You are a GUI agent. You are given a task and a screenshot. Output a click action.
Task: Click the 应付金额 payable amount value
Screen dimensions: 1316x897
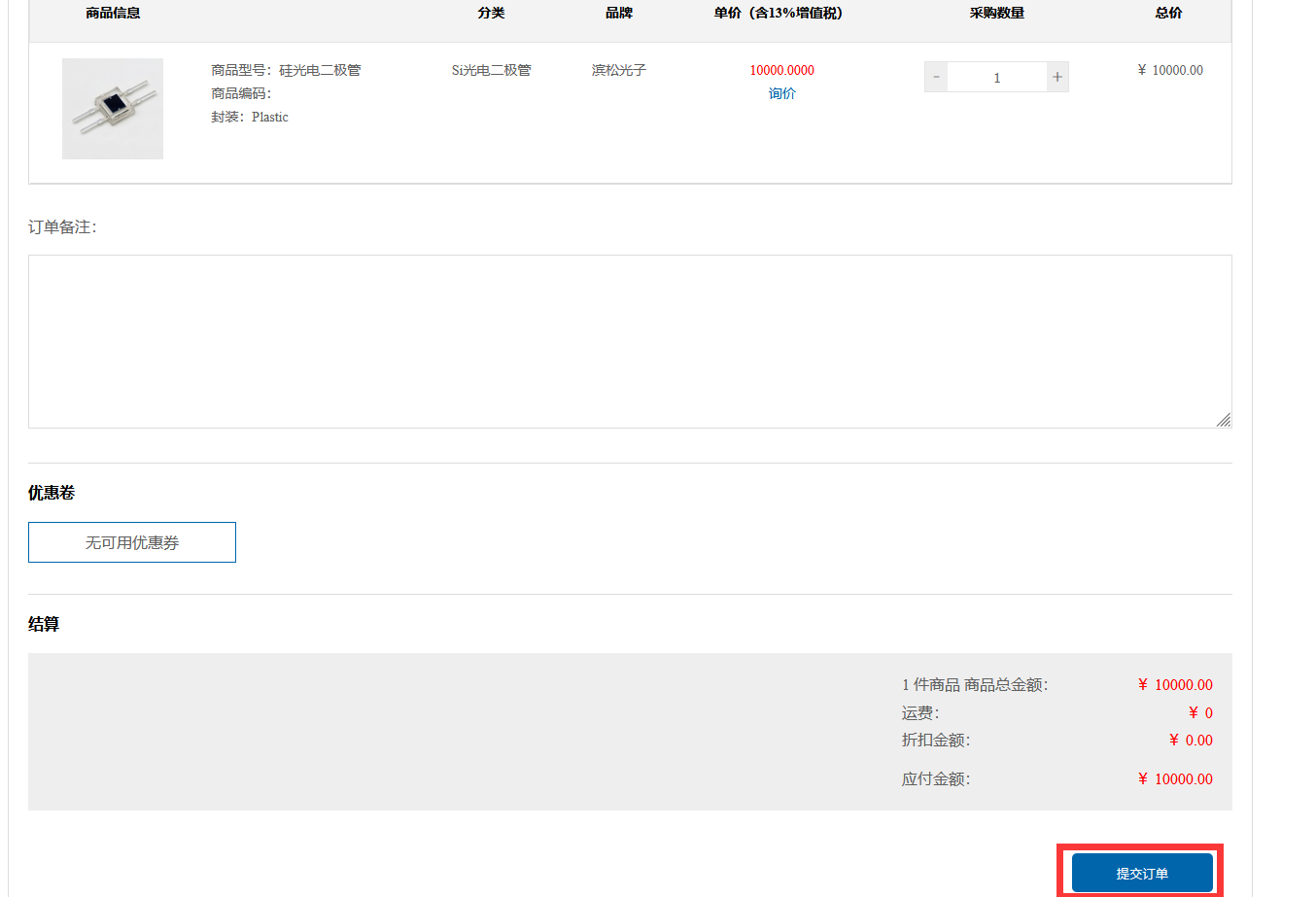click(1175, 778)
